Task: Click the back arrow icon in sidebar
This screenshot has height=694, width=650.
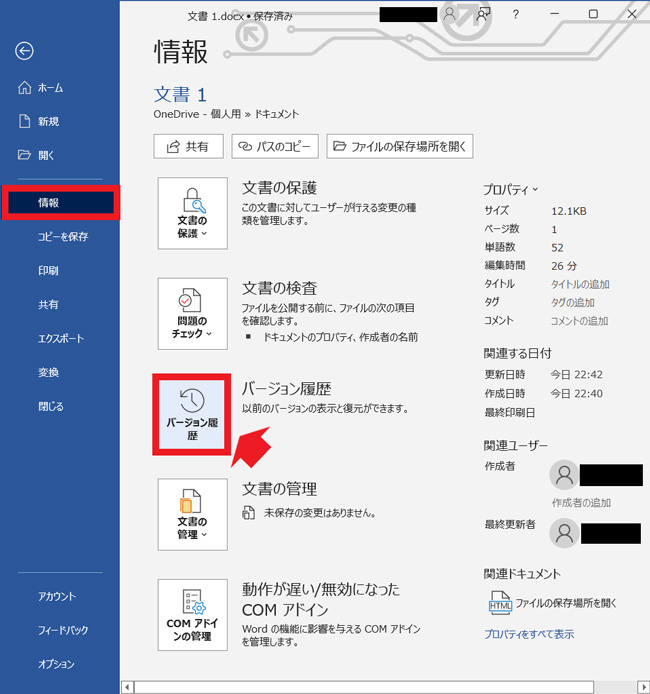Action: [25, 52]
